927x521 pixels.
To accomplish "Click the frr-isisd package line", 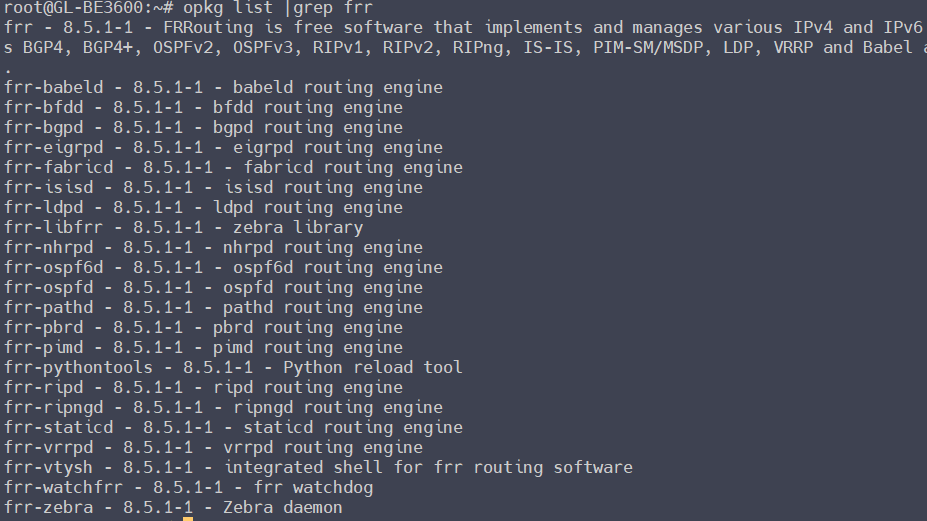I will click(x=213, y=187).
